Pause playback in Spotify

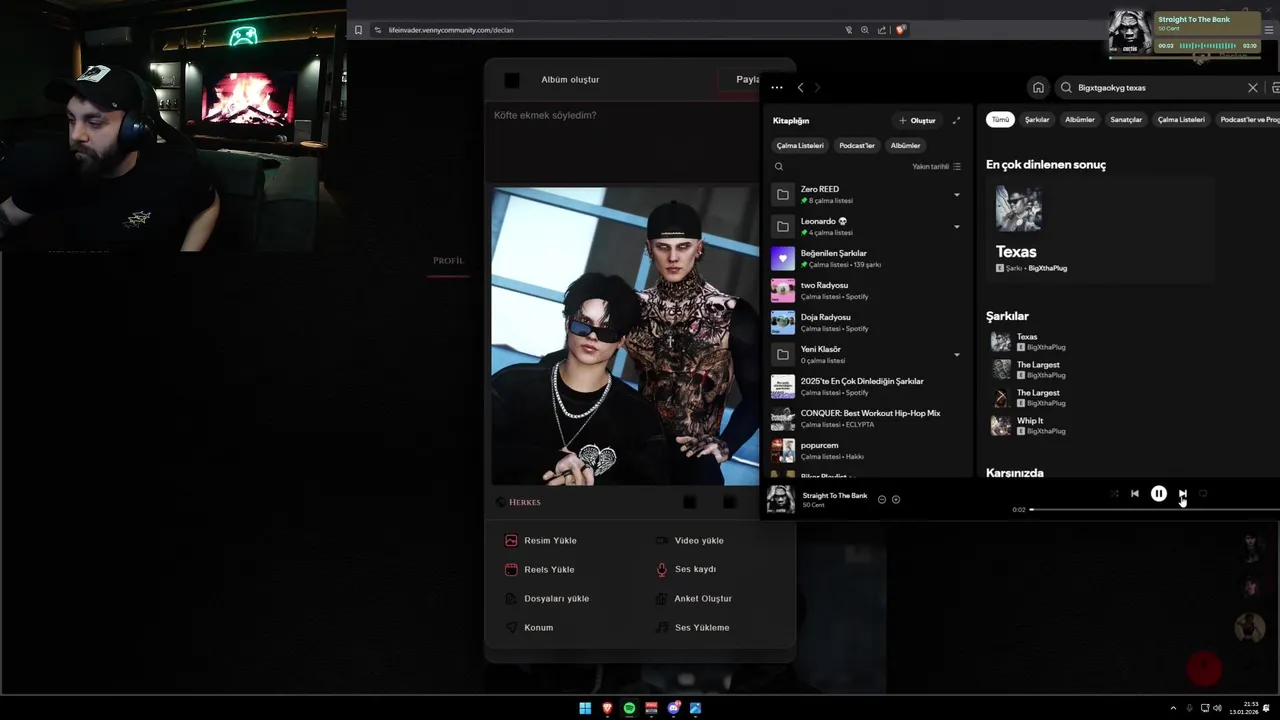point(1158,493)
